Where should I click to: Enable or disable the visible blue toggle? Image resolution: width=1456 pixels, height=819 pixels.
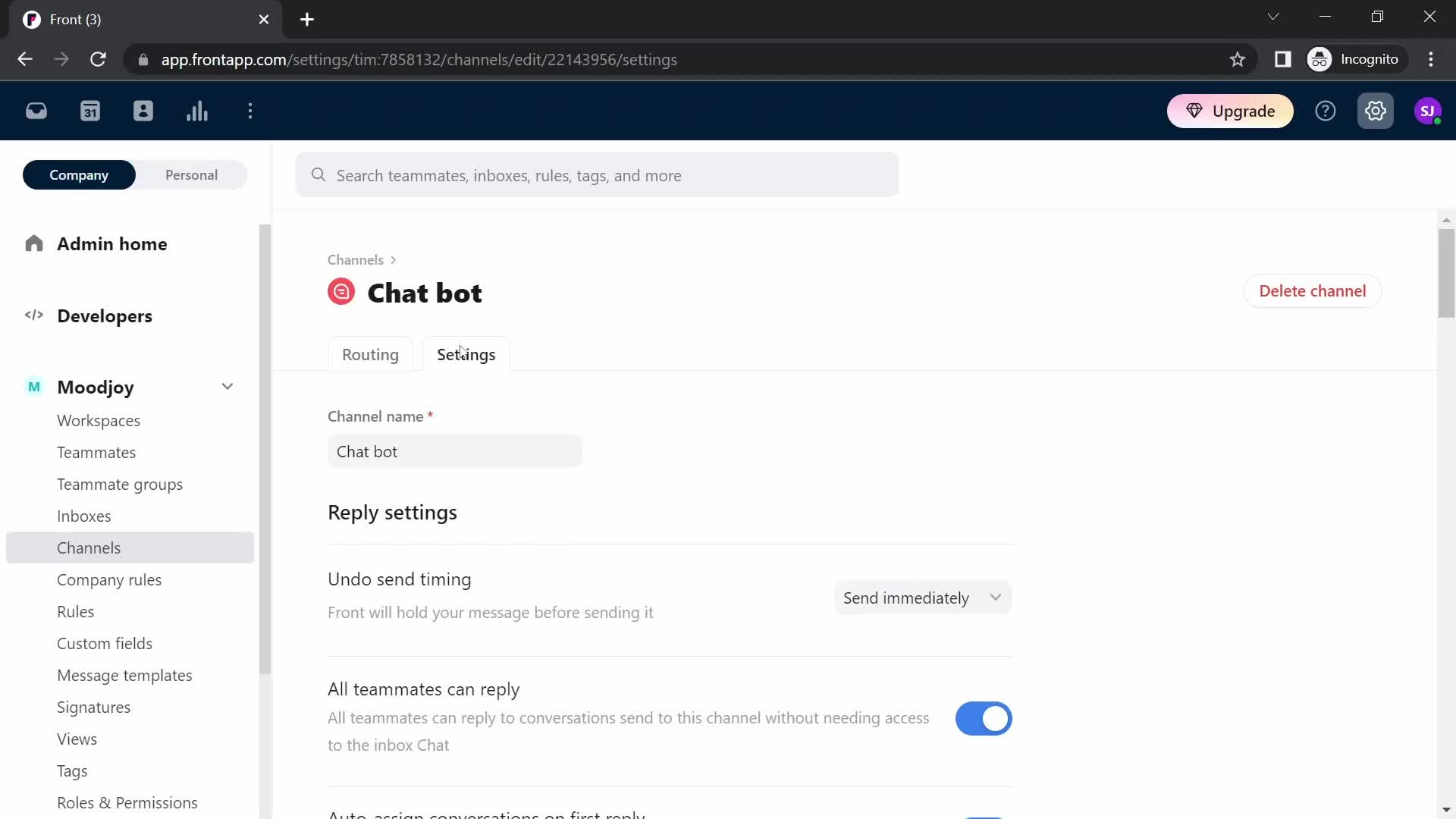click(984, 718)
